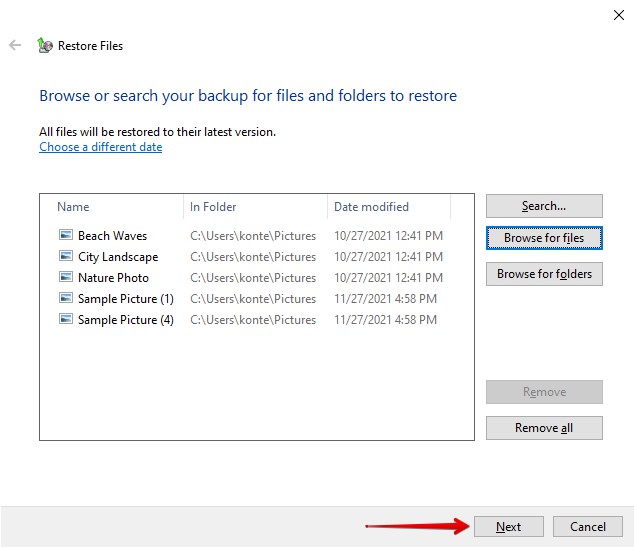Cancel the restore wizard
The height and width of the screenshot is (547, 634).
[588, 526]
